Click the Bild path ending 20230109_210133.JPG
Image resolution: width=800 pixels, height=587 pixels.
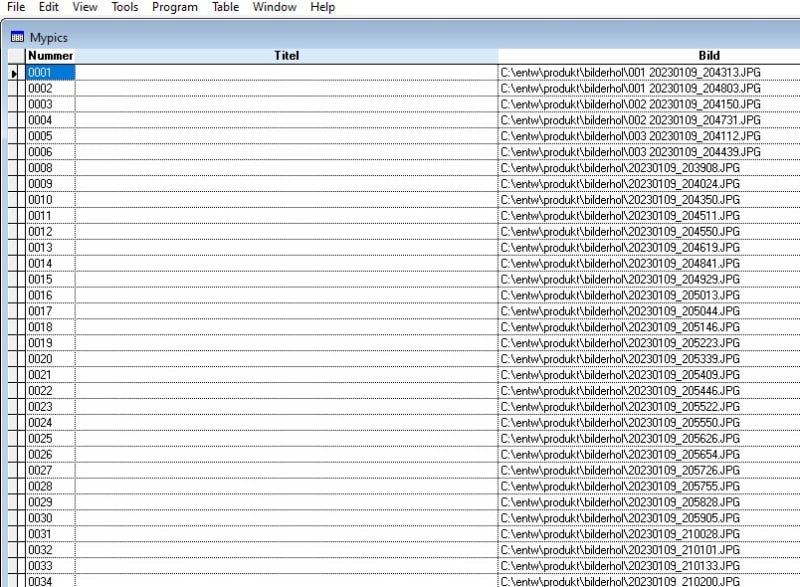pos(620,566)
